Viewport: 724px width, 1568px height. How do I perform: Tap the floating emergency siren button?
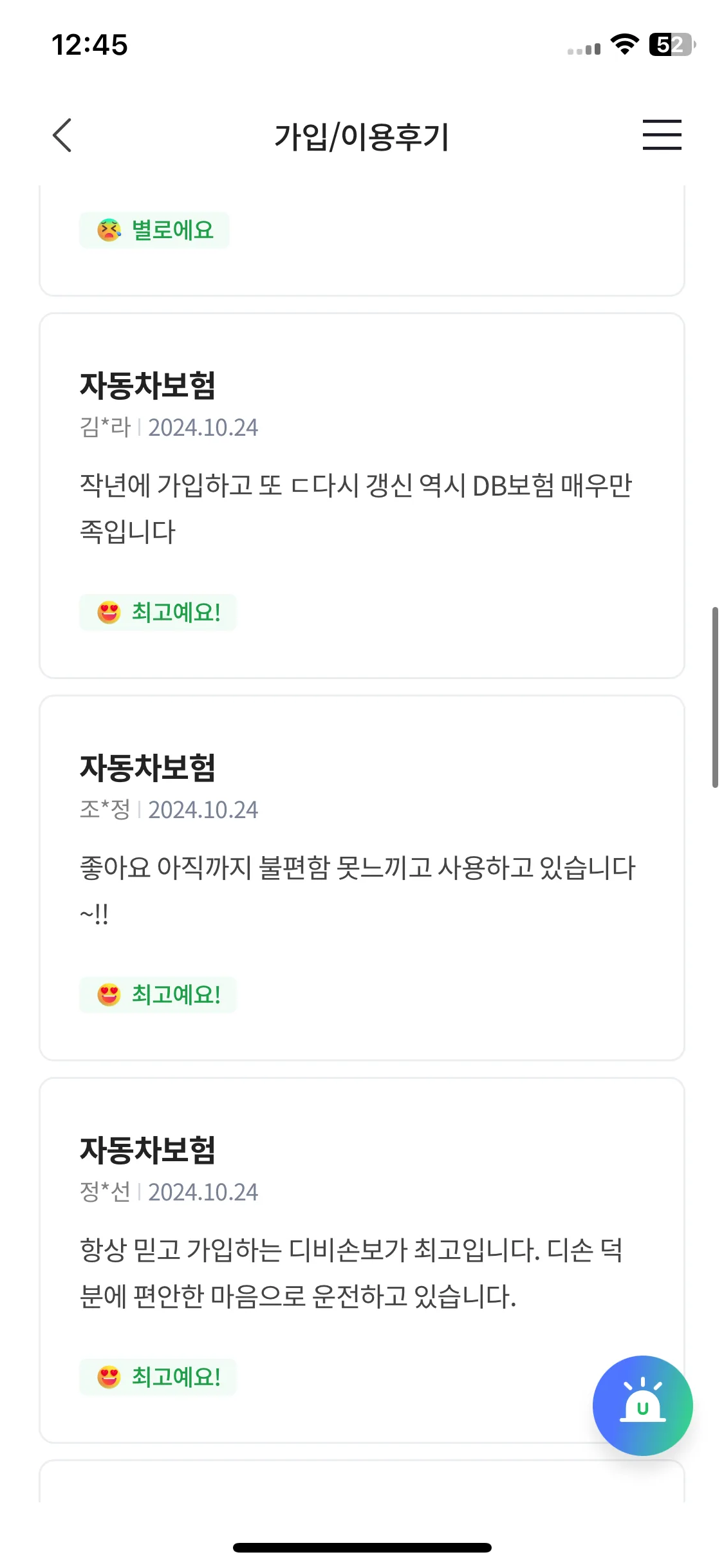642,1405
